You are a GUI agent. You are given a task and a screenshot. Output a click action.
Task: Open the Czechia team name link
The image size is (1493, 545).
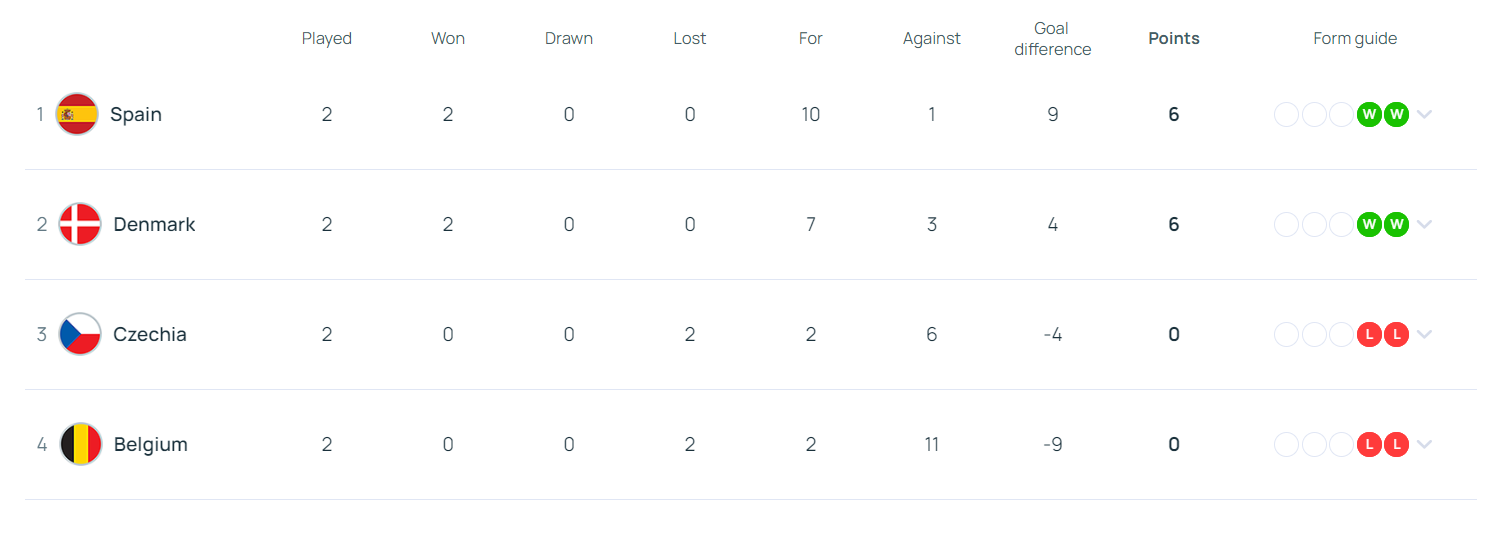tap(150, 334)
